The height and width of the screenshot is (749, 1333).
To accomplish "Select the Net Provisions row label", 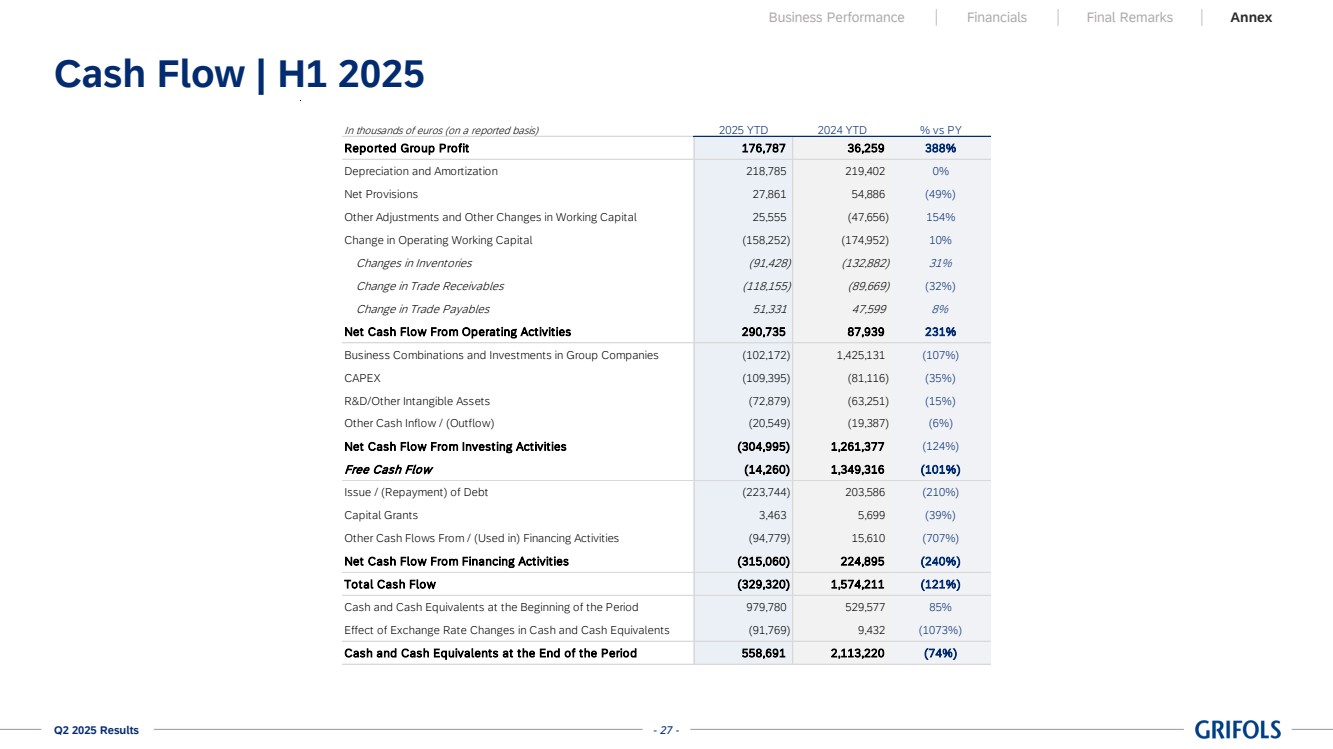I will coord(381,195).
